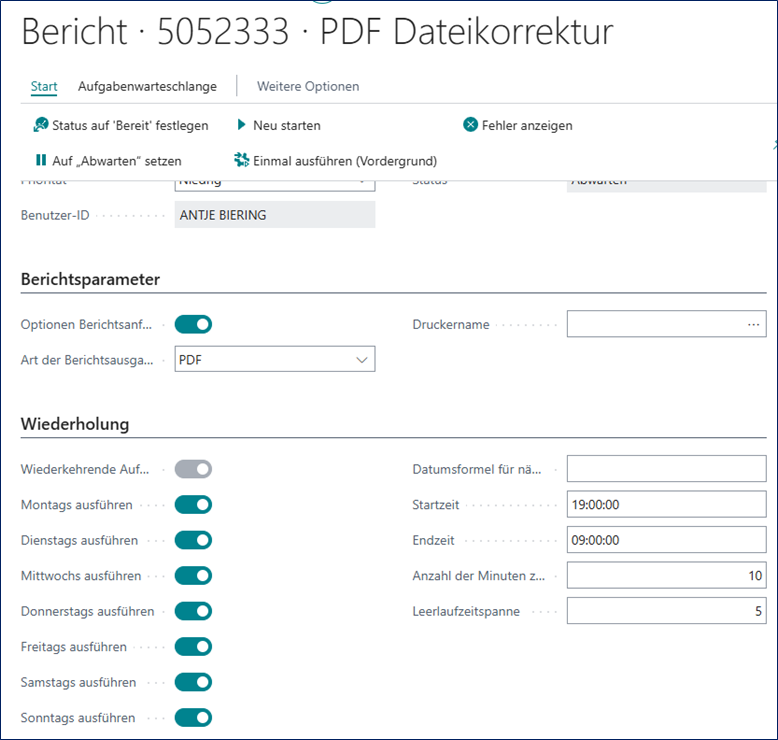
Task: Click the Auf Abwarten setzen pause icon
Action: [41, 160]
